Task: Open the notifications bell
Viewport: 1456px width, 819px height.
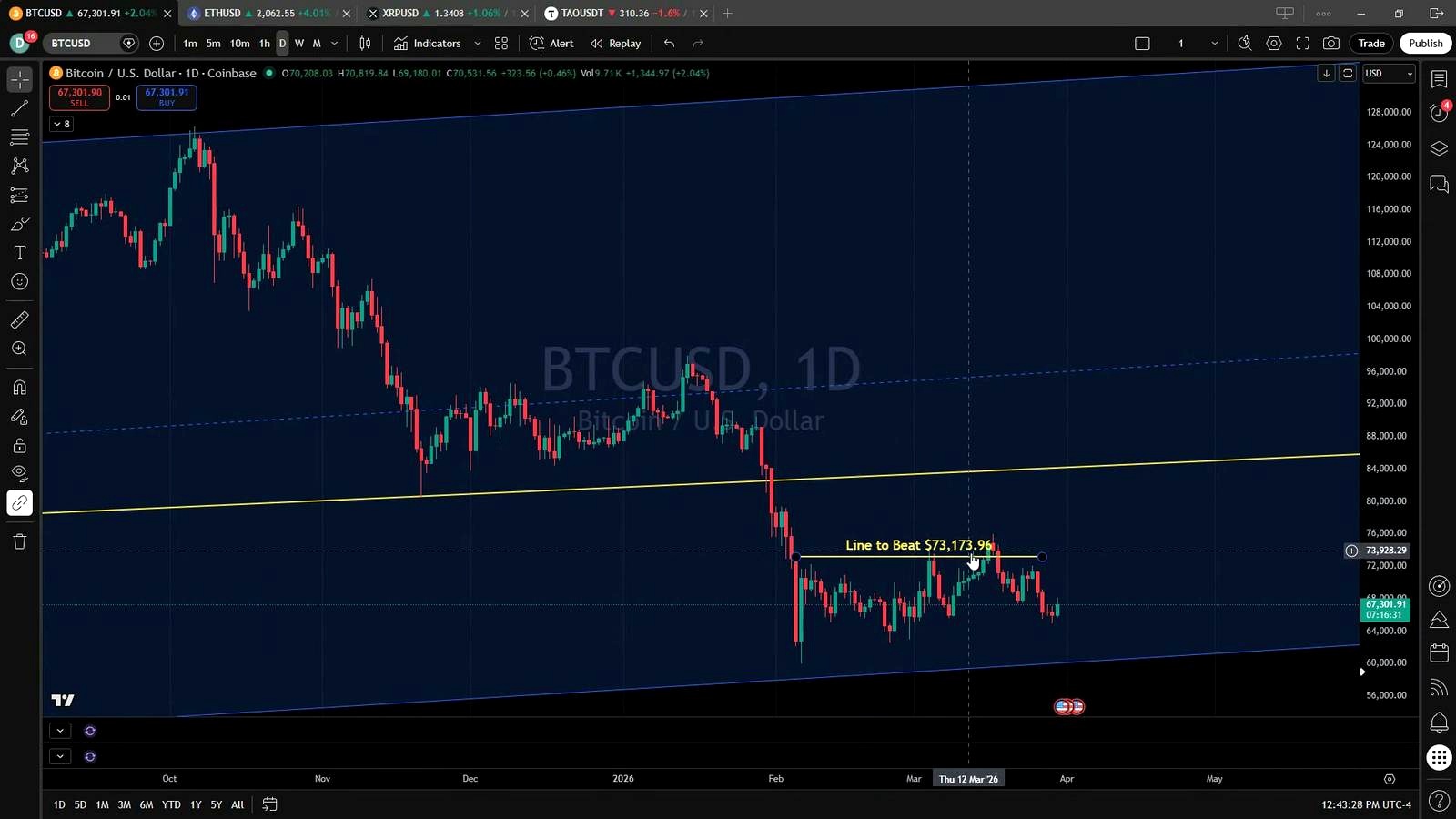Action: point(1439,723)
